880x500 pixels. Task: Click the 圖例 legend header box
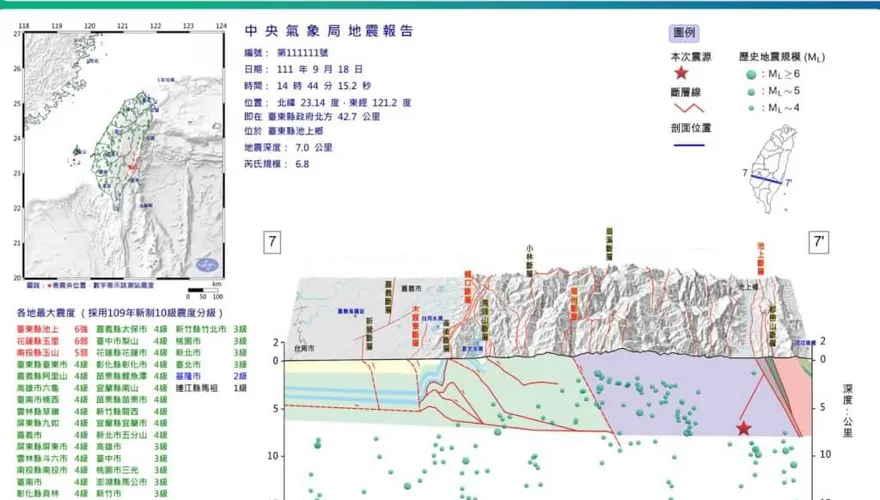[684, 33]
